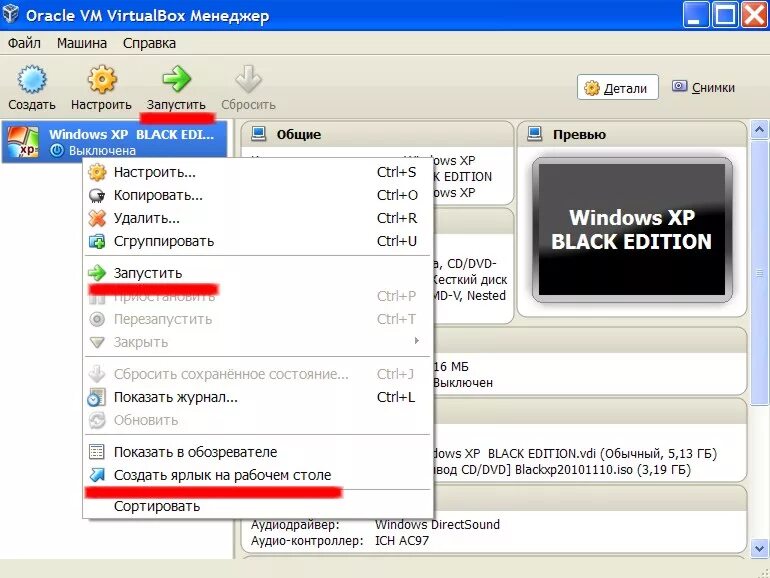This screenshot has height=578, width=770.
Task: Click the Windows XP logo icon in VM list
Action: point(22,141)
